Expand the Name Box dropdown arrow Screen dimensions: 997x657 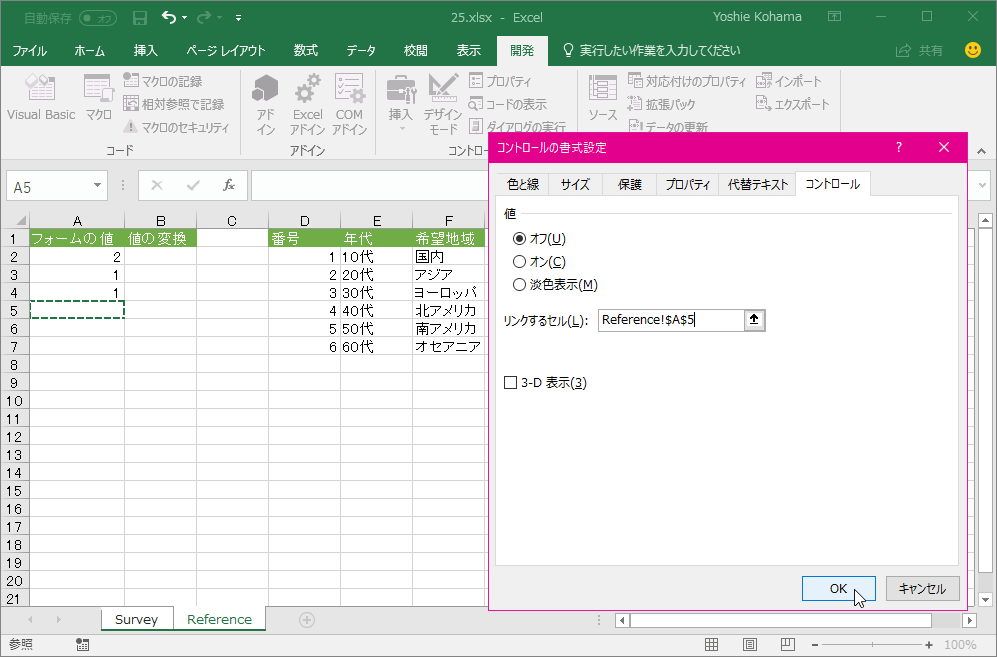97,186
